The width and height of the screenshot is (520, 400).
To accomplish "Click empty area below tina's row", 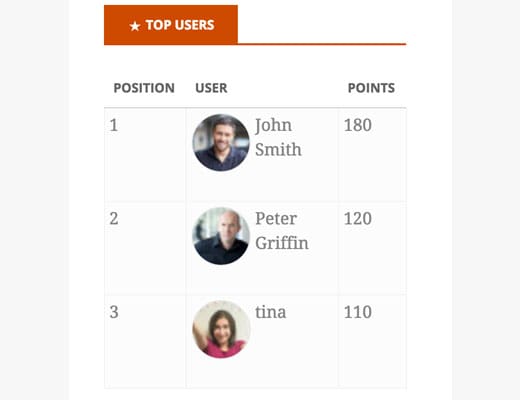I will 255,395.
